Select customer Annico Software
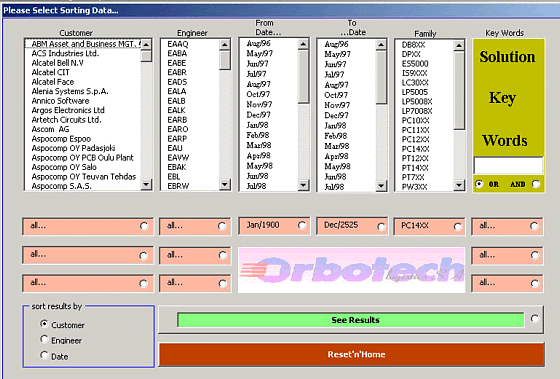Screen dimensions: 560x379 (60, 101)
